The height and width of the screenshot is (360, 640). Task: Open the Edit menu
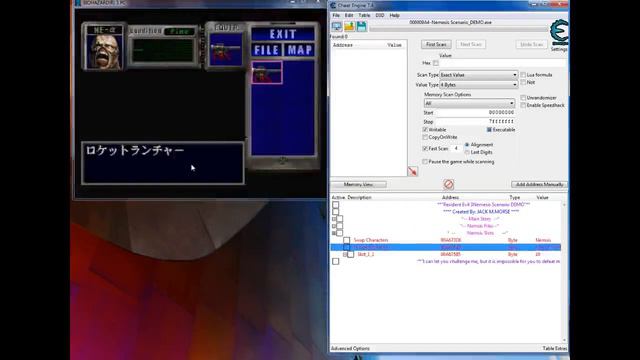[x=349, y=16]
